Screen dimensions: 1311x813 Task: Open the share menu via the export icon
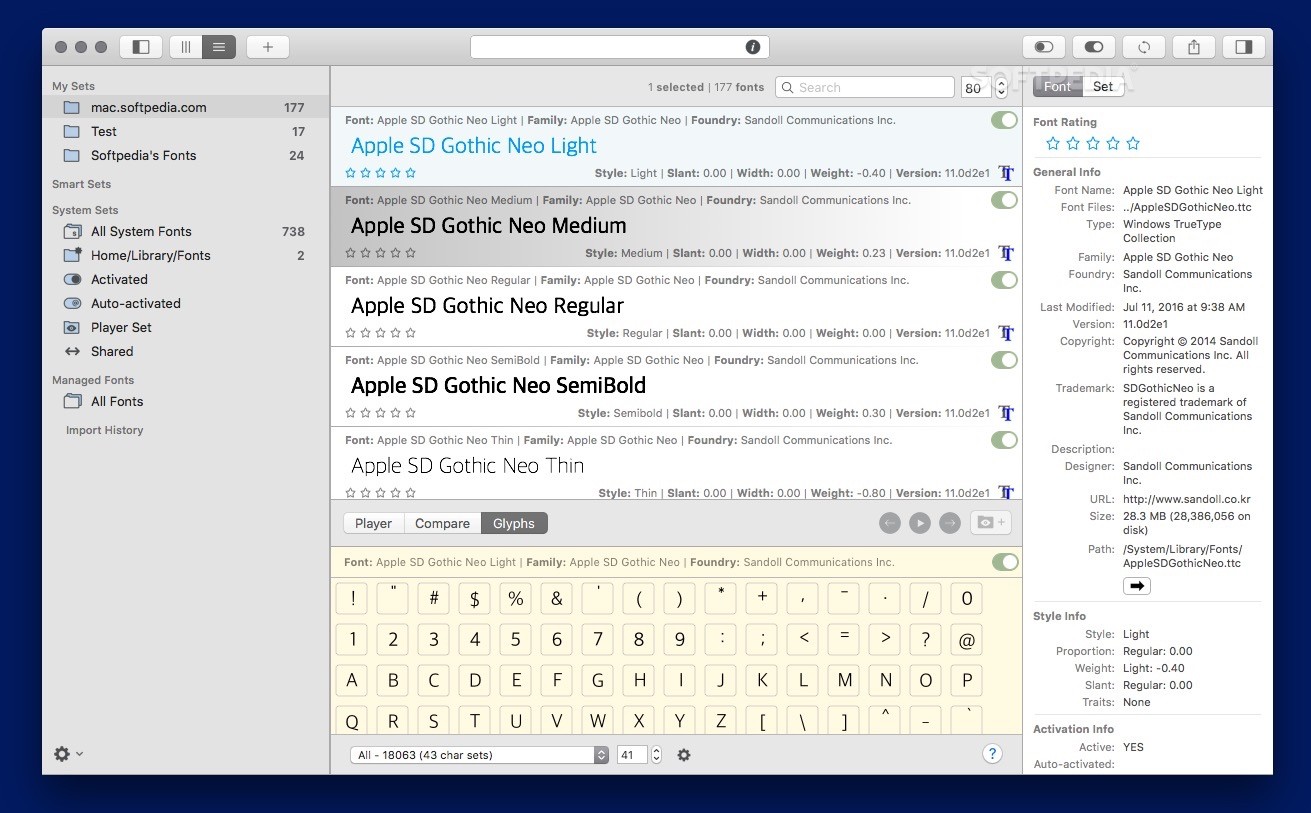click(1193, 46)
